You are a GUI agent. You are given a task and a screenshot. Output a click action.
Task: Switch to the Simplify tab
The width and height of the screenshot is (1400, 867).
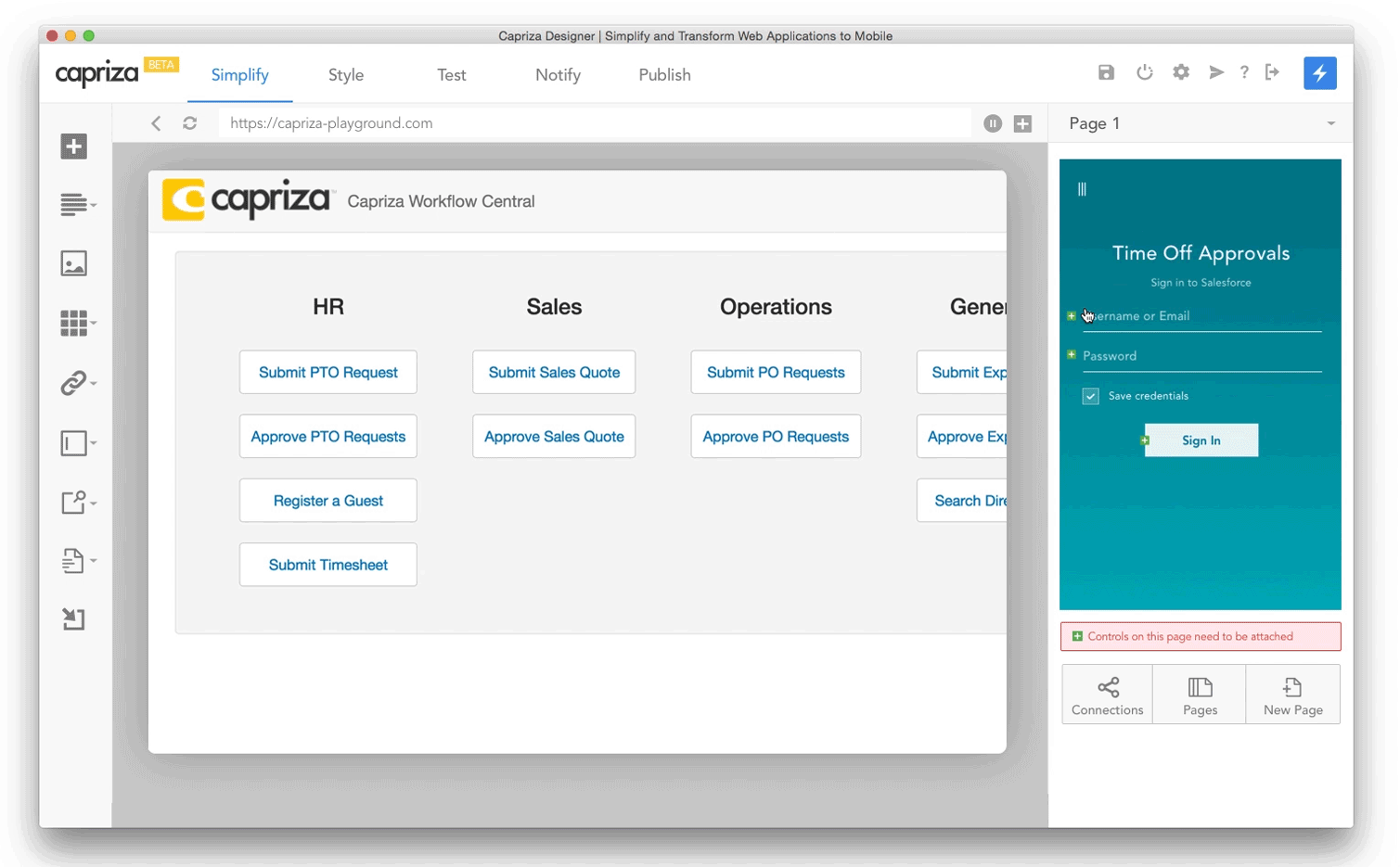point(239,75)
